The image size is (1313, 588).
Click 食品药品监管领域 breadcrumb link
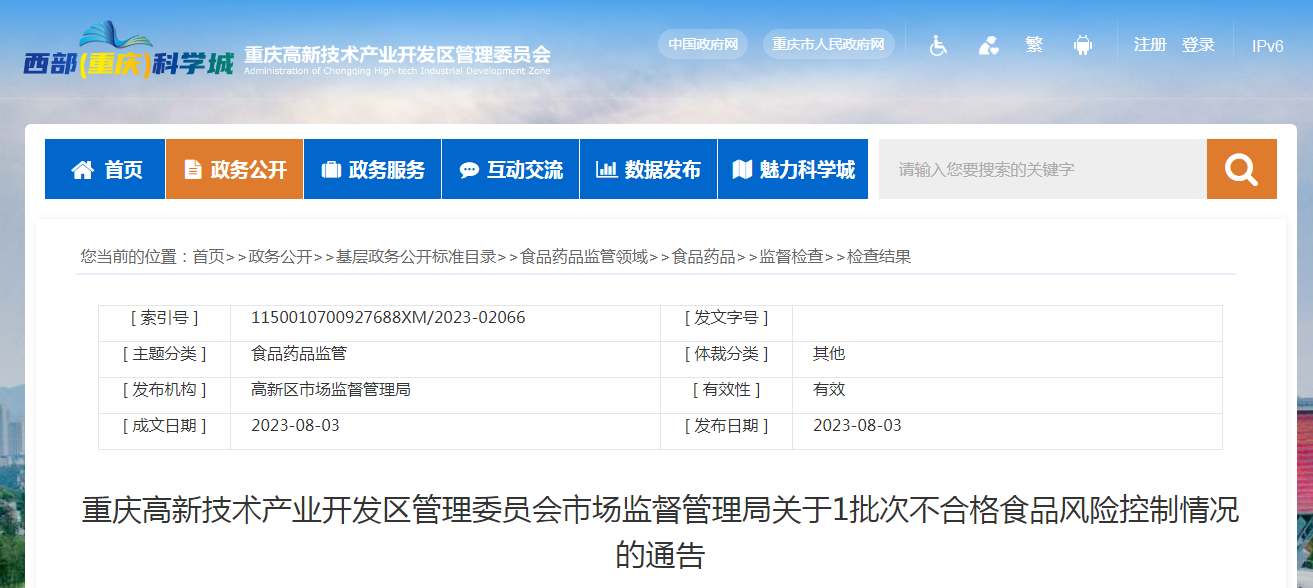[x=584, y=257]
